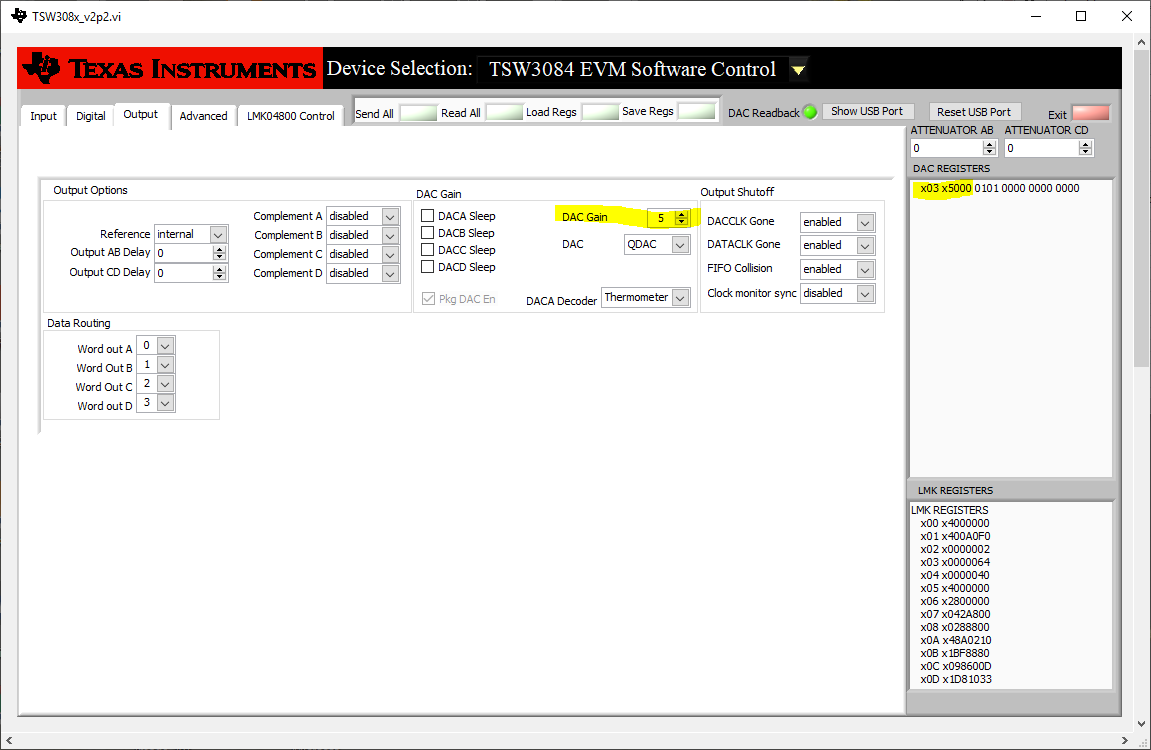
Task: Click the ATTENUATOR CD stepper arrows
Action: [x=1086, y=148]
